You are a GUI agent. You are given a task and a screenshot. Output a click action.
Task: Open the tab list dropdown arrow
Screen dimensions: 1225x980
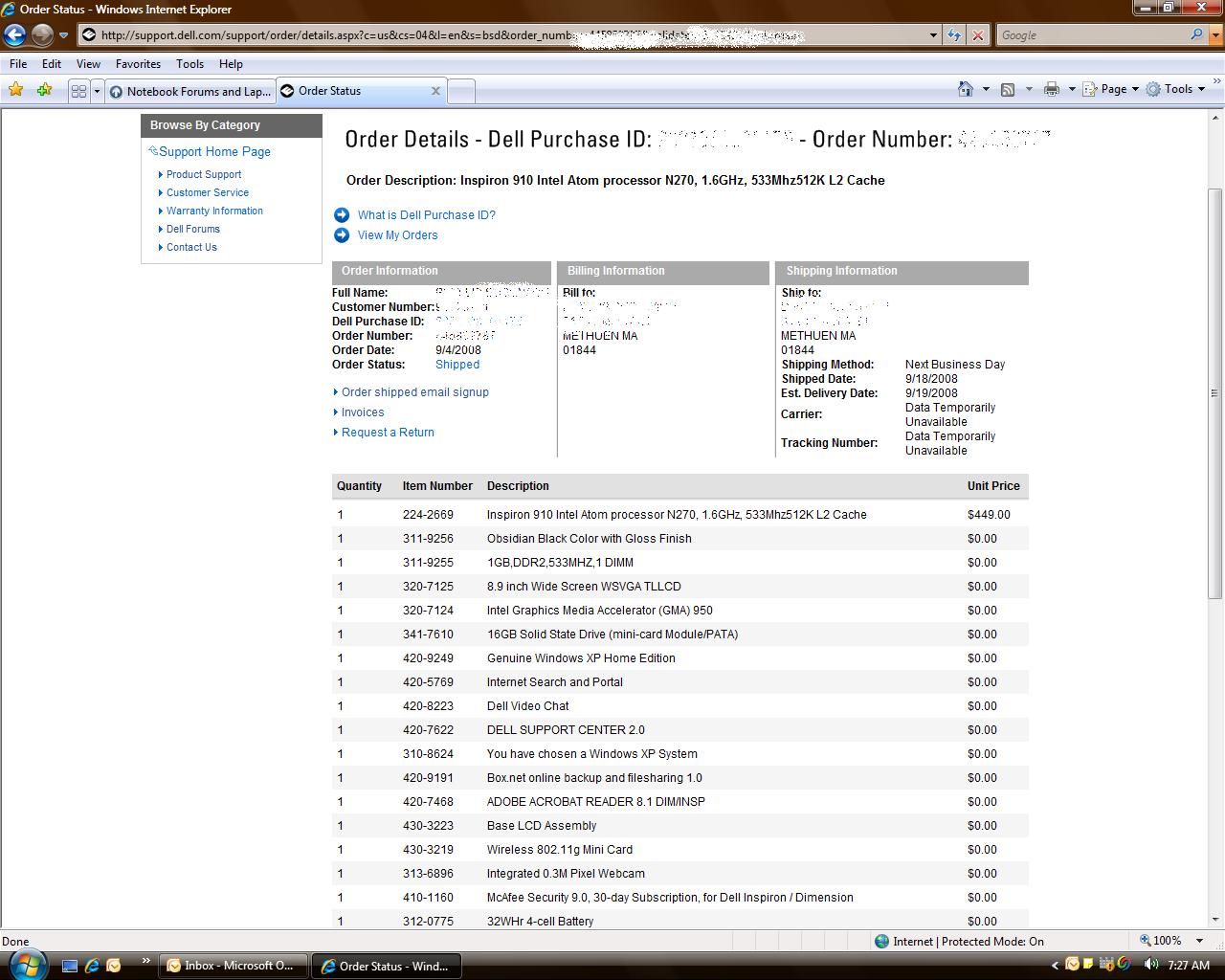point(97,91)
